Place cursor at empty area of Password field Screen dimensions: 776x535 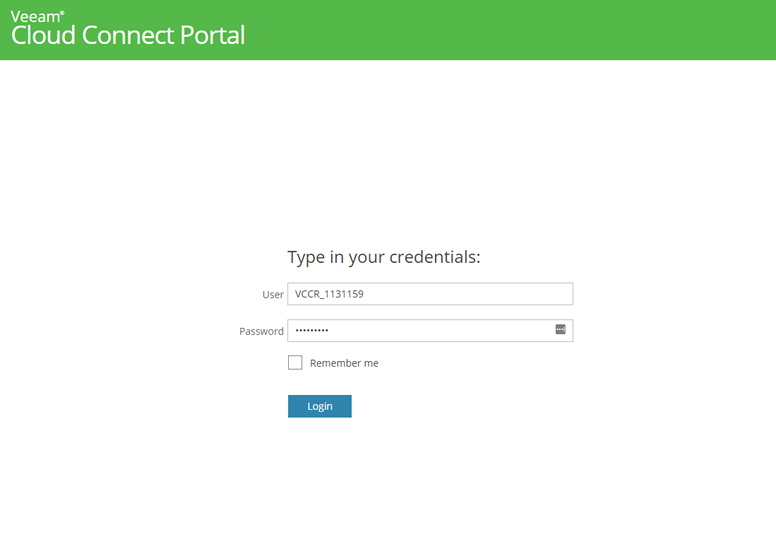pyautogui.click(x=440, y=331)
